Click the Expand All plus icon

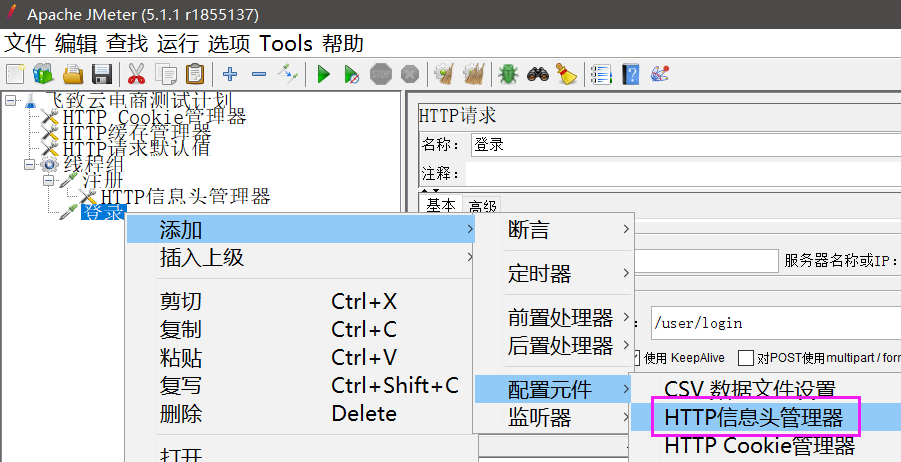[230, 74]
